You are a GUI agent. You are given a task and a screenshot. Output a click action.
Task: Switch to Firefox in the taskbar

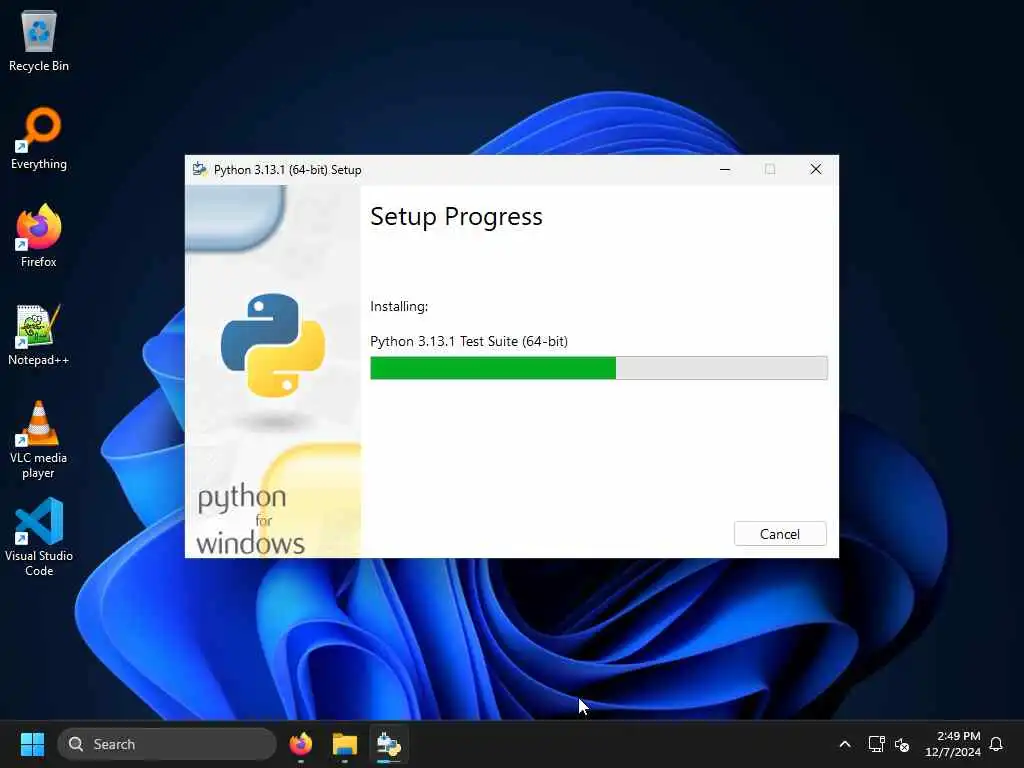pyautogui.click(x=301, y=744)
